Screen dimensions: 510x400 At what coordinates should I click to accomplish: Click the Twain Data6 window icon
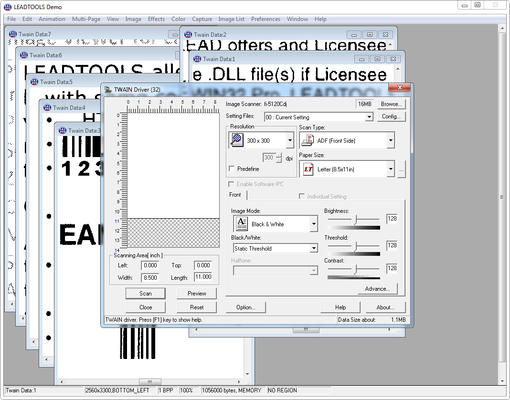24,55
